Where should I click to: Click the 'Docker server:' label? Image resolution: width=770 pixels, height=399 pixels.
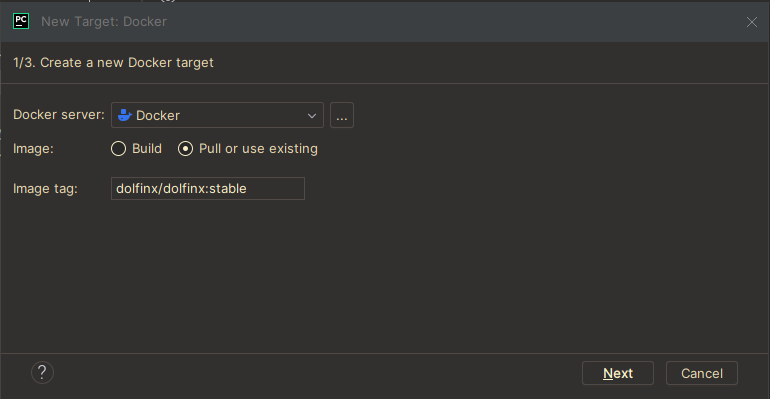58,115
